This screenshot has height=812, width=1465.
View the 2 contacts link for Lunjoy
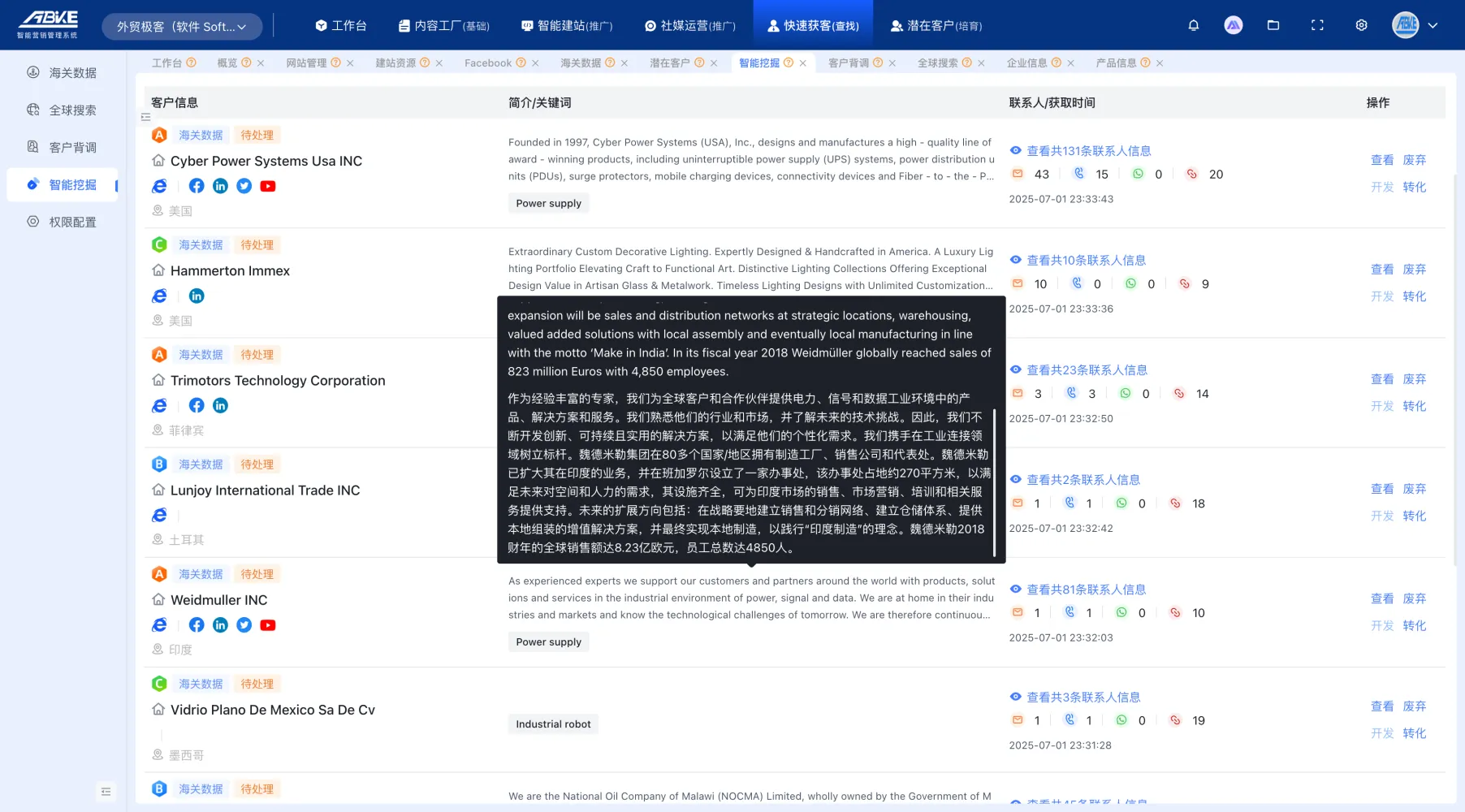[1083, 480]
